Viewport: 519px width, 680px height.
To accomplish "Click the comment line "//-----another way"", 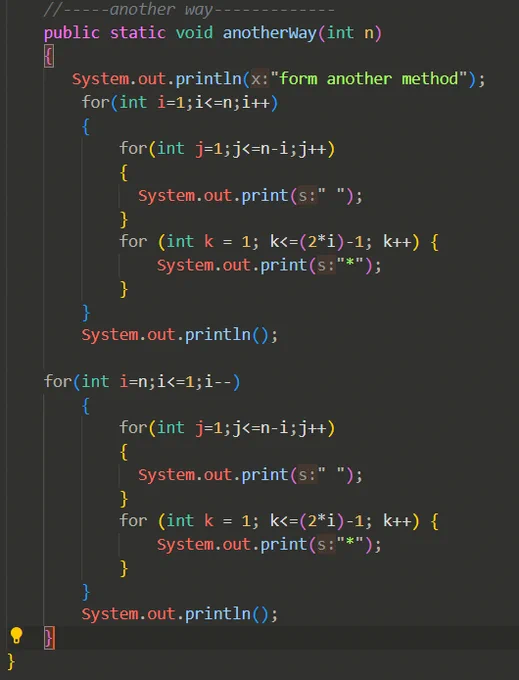I will coord(189,9).
